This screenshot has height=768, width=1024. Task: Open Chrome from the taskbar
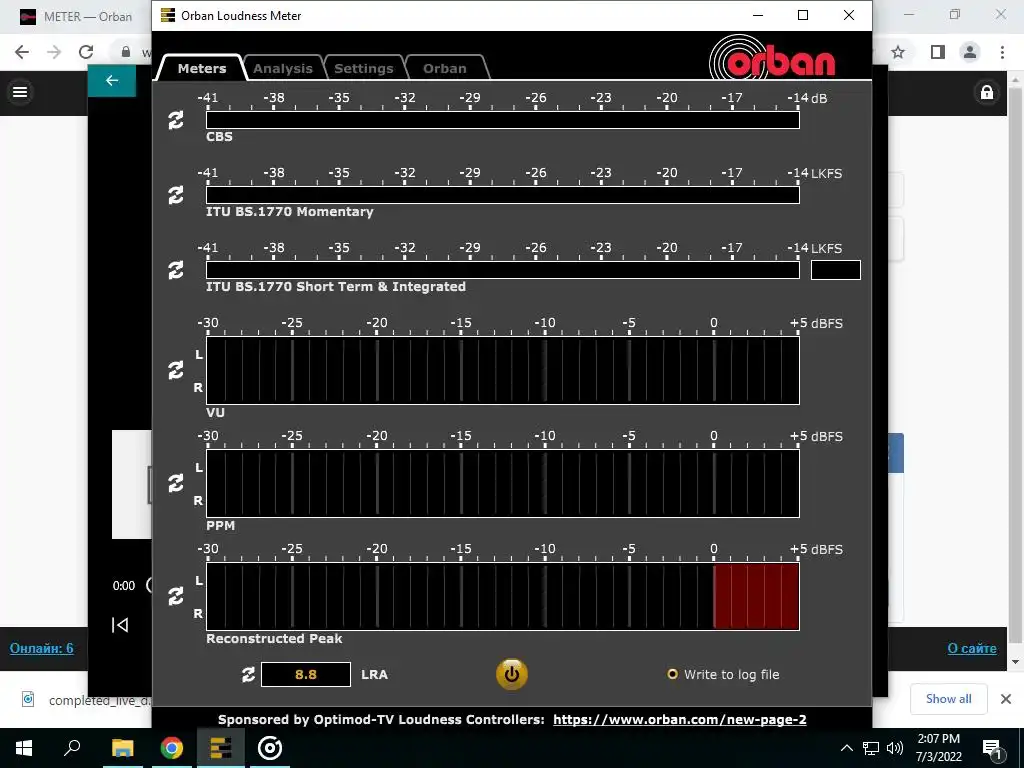point(172,748)
